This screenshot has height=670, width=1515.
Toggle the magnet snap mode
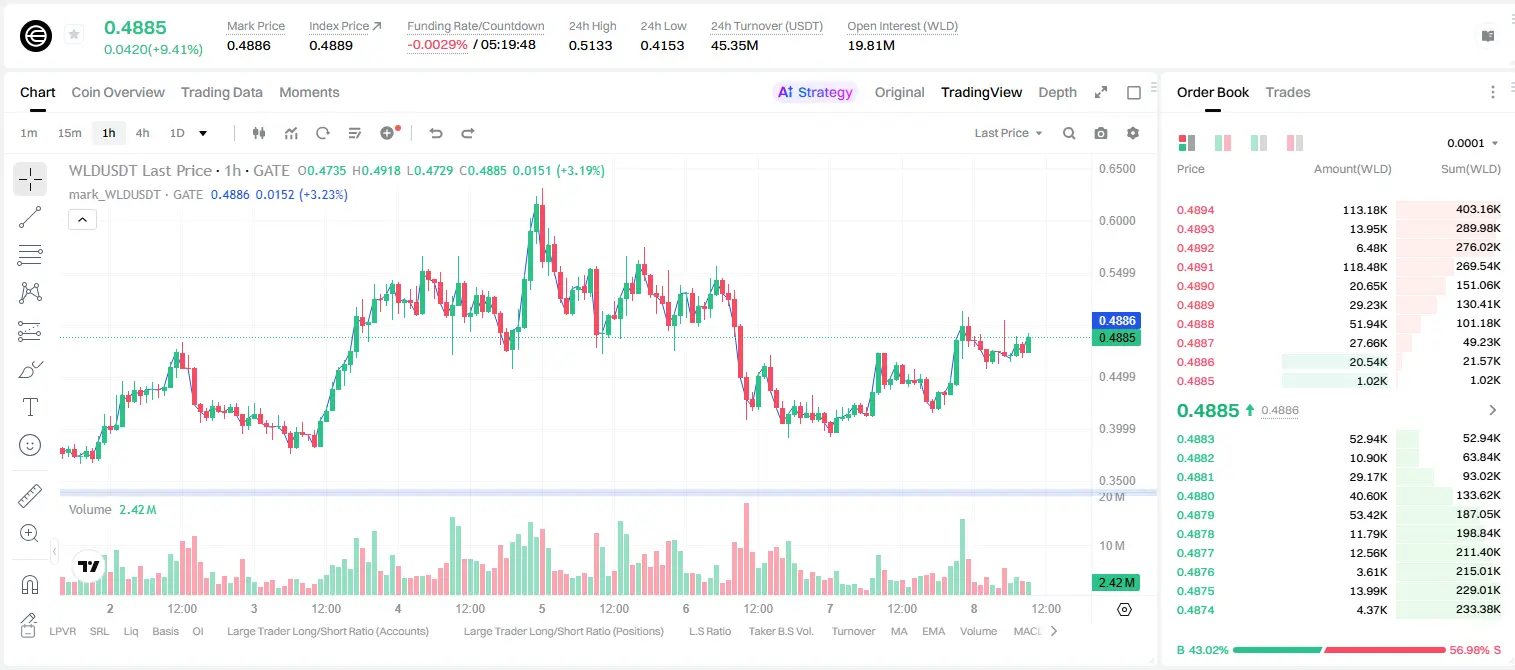(30, 584)
